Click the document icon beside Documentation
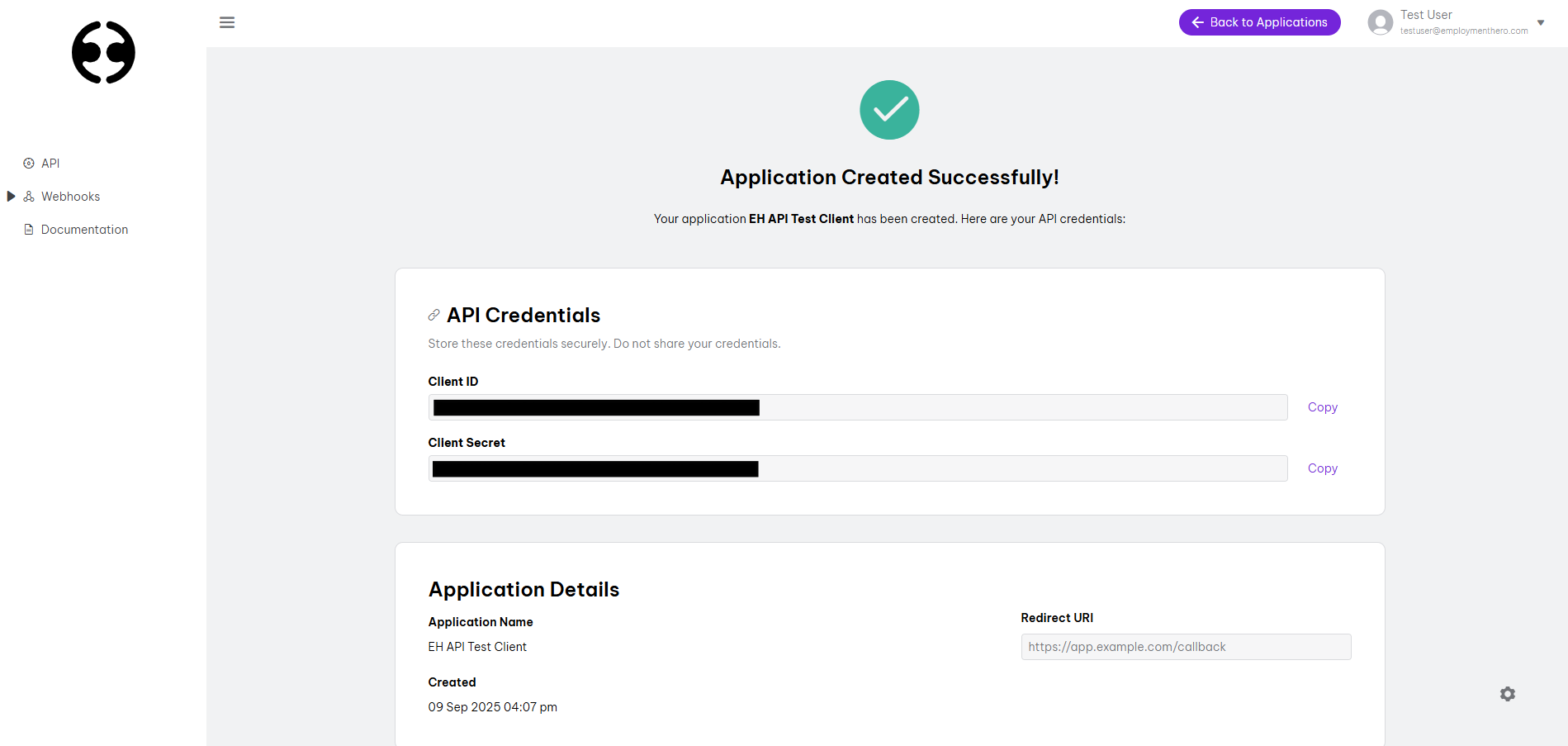Screen dimensions: 1568x746 tap(27, 229)
